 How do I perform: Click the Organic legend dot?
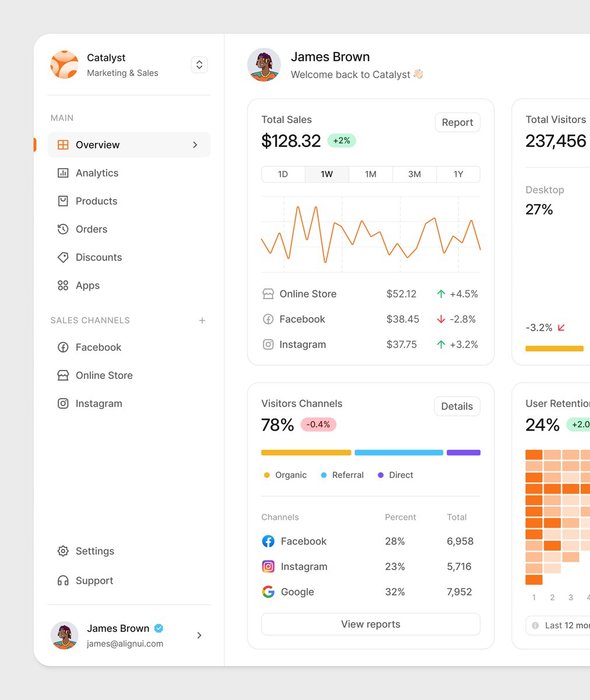point(267,475)
